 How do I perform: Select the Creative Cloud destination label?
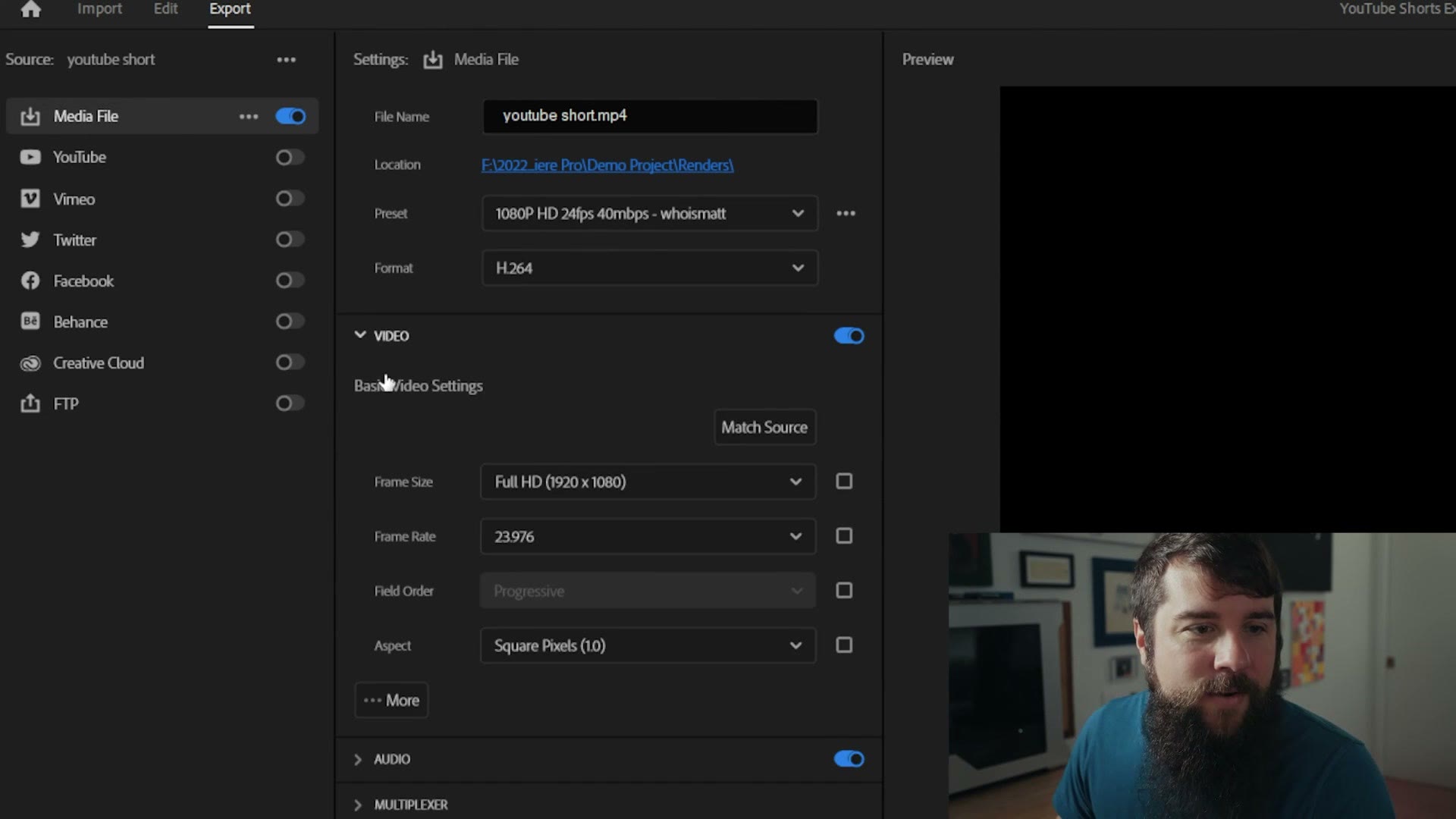tap(99, 362)
